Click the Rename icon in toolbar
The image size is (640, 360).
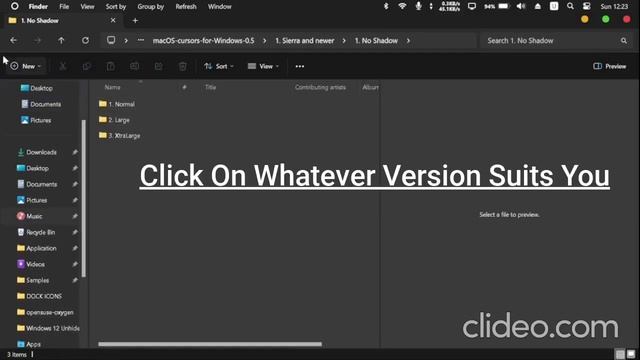pos(134,66)
